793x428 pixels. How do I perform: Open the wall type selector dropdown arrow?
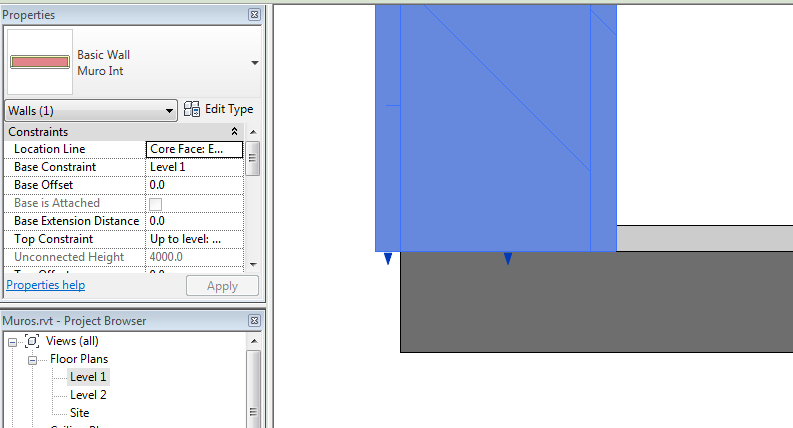pyautogui.click(x=255, y=63)
